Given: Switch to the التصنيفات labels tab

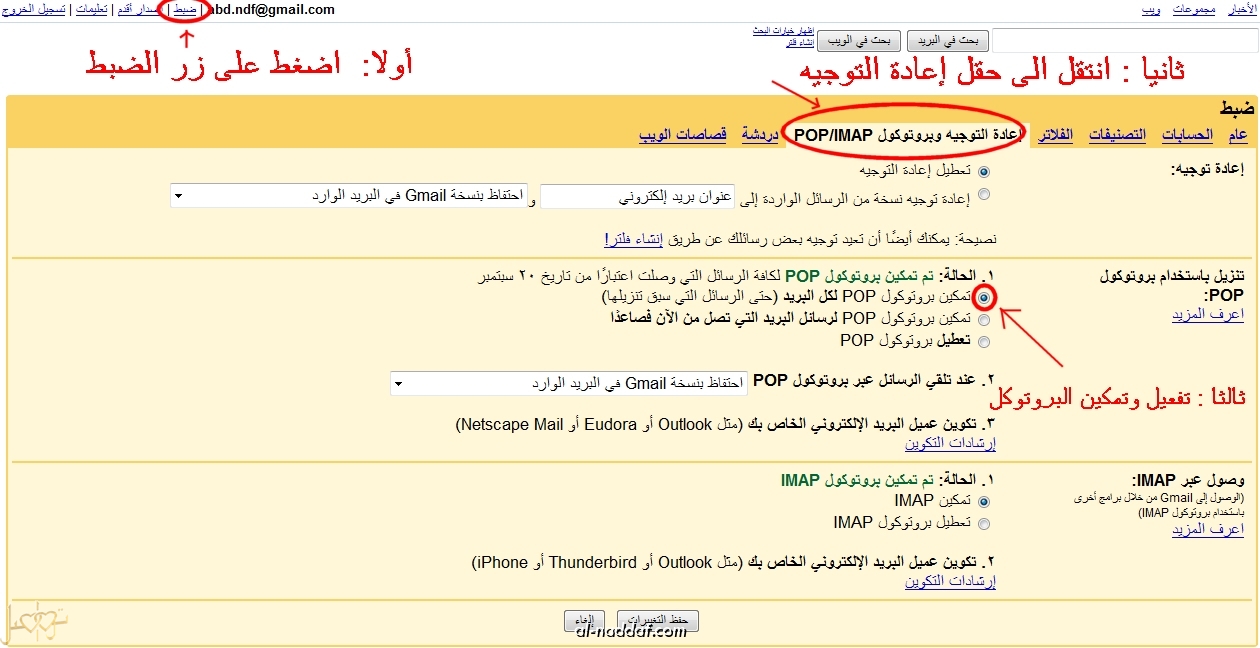Looking at the screenshot, I should pos(1117,135).
